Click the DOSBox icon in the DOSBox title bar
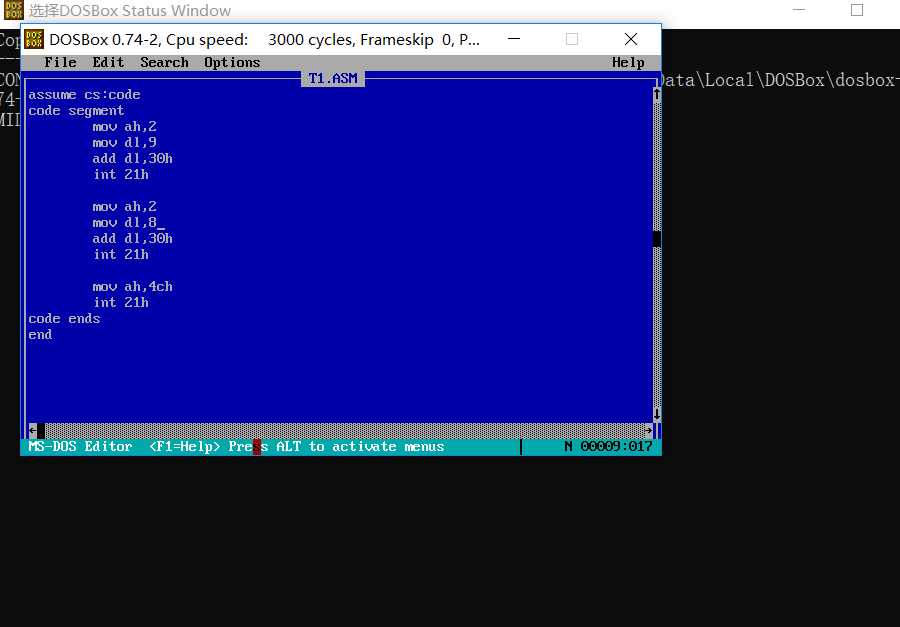900x627 pixels. pos(34,39)
